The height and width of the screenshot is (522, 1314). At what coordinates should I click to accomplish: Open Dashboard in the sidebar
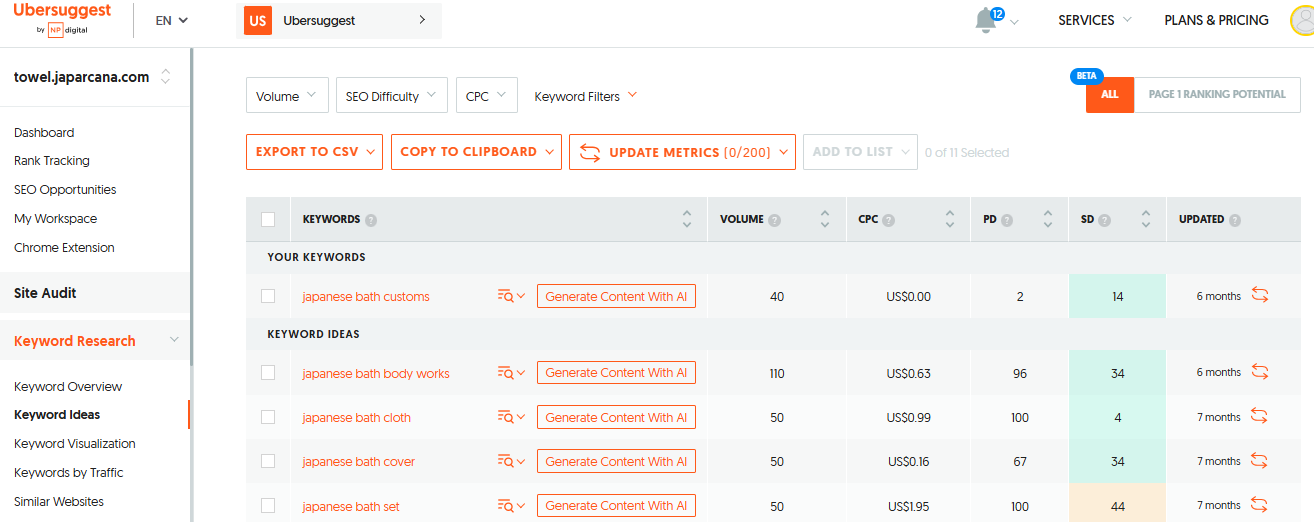click(x=44, y=132)
